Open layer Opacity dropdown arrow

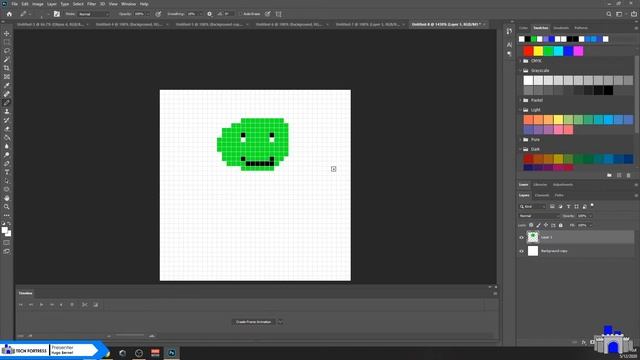click(x=591, y=216)
